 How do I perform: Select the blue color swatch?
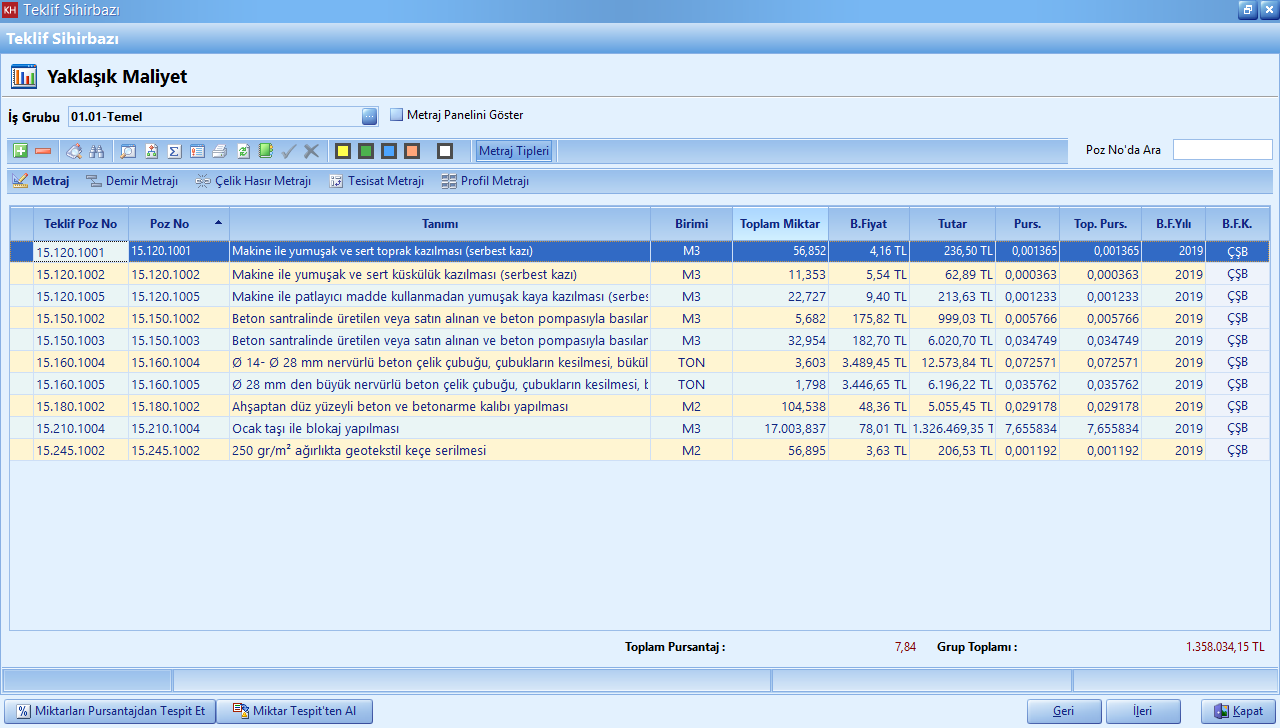coord(389,151)
